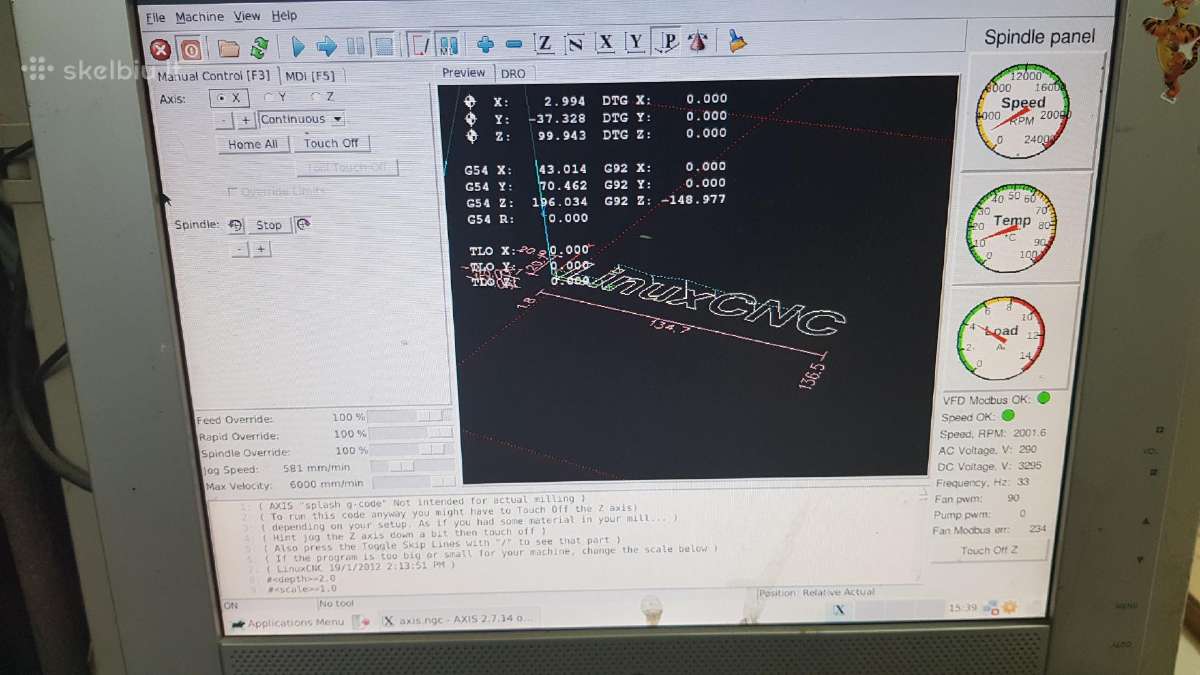Image resolution: width=1200 pixels, height=675 pixels.
Task: Jog the axis in minus direction
Action: [x=225, y=121]
